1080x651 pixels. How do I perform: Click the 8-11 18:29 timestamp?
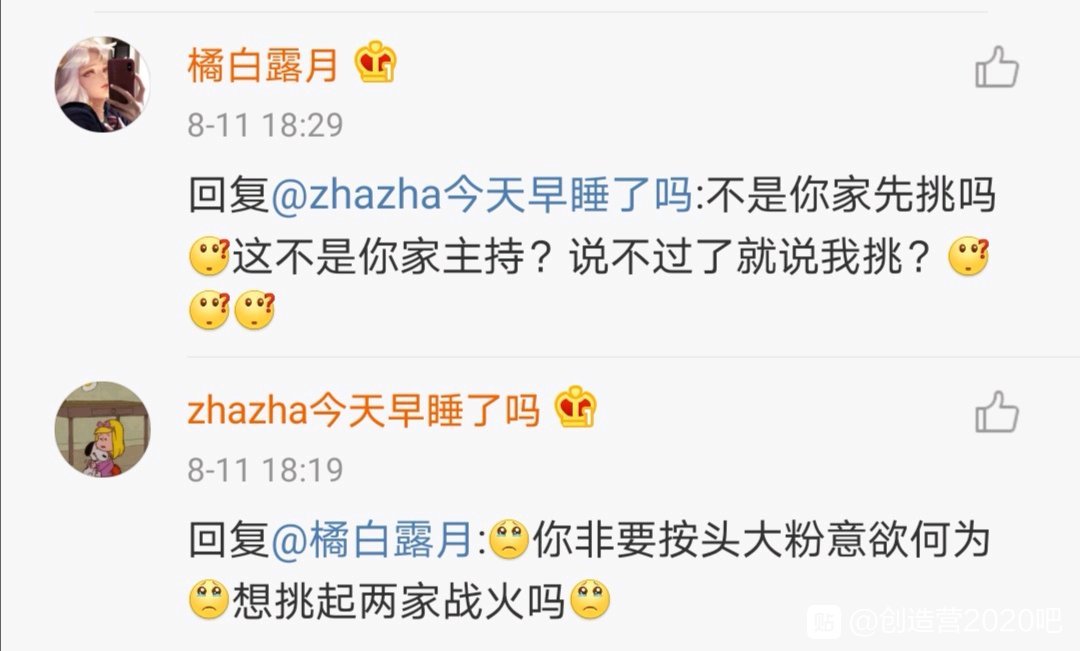pos(265,125)
